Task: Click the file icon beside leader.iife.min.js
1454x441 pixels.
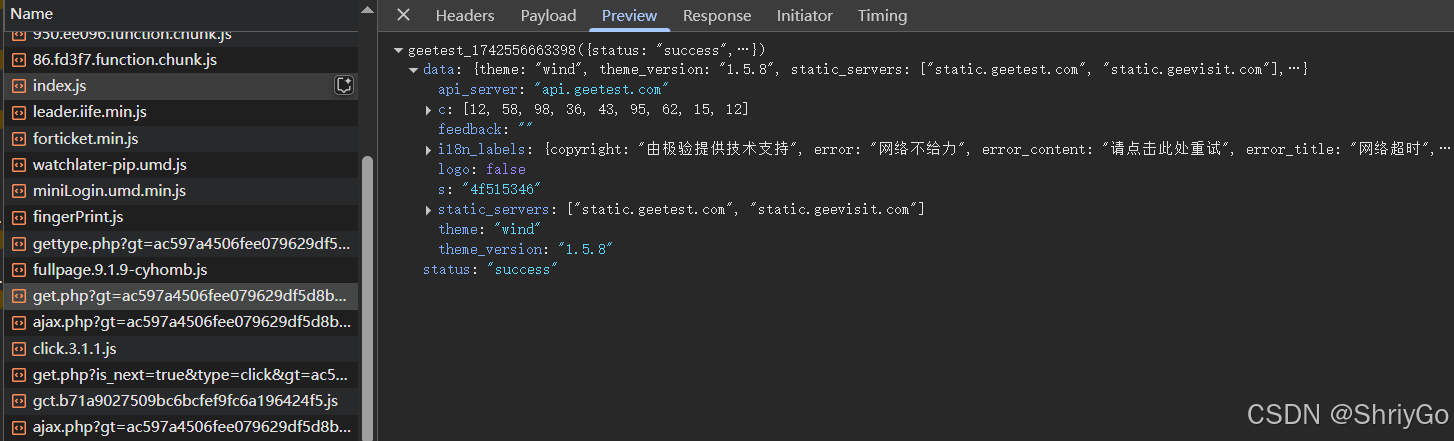Action: [18, 112]
